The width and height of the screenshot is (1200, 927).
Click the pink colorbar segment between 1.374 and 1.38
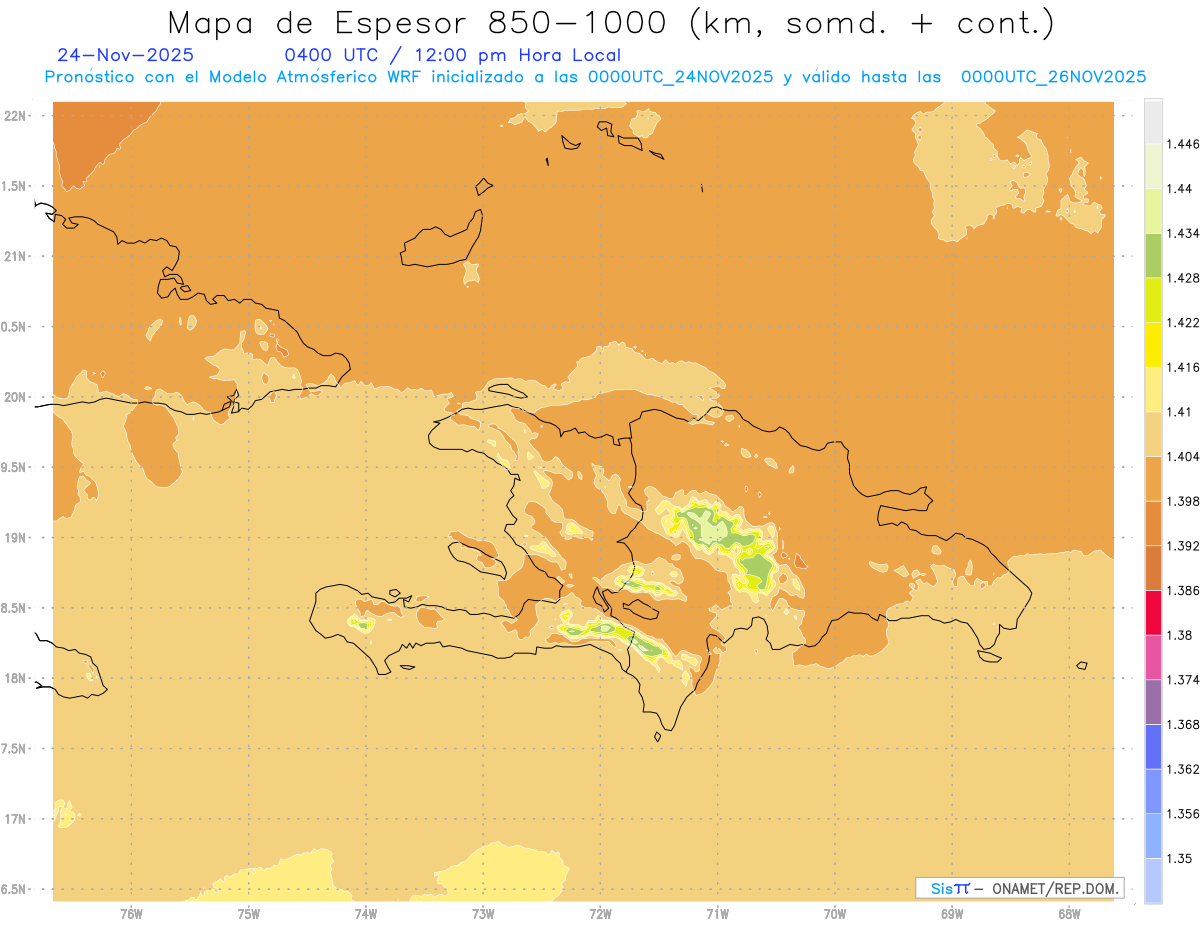1153,657
